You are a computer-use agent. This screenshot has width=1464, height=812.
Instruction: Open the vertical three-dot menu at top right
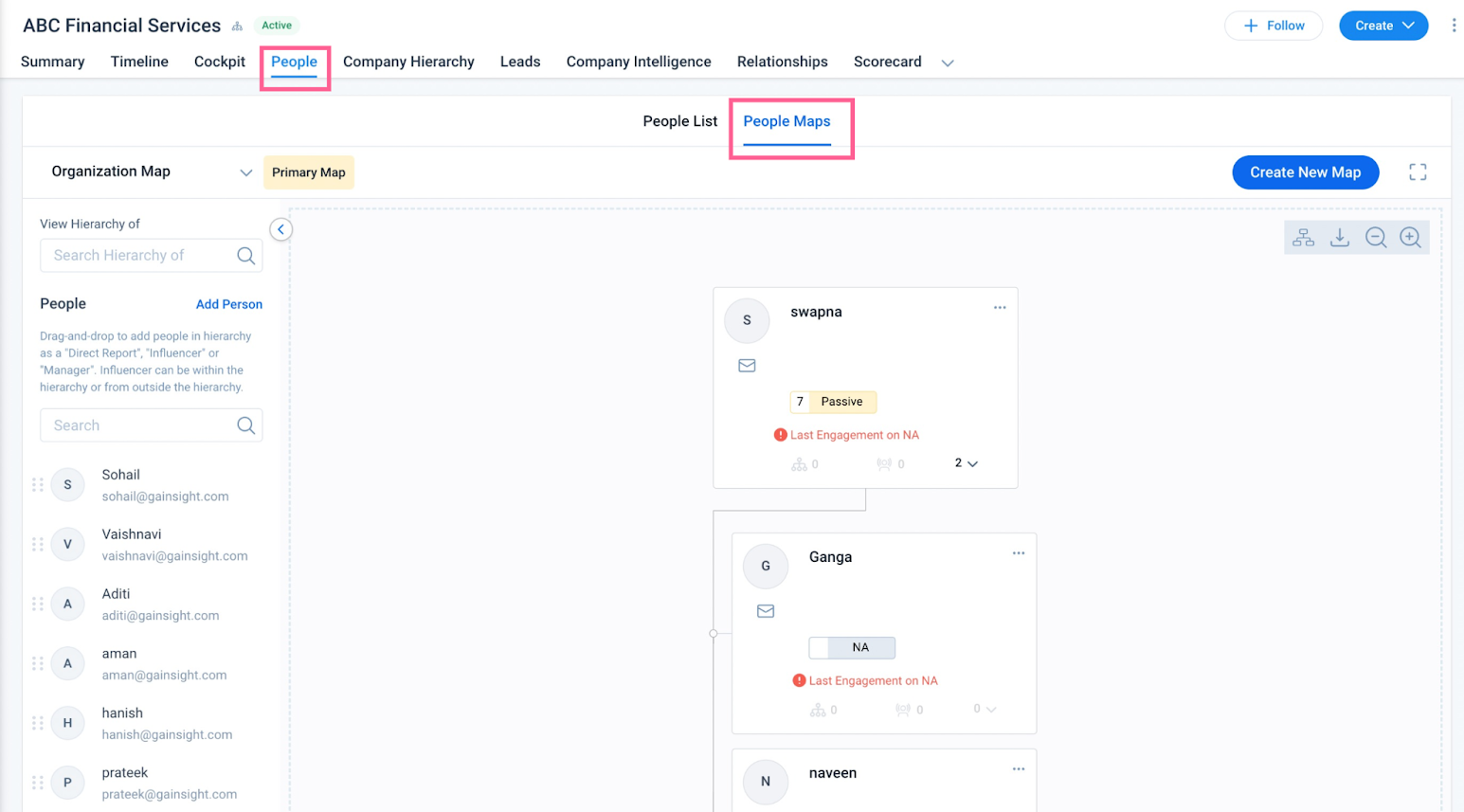[x=1454, y=26]
